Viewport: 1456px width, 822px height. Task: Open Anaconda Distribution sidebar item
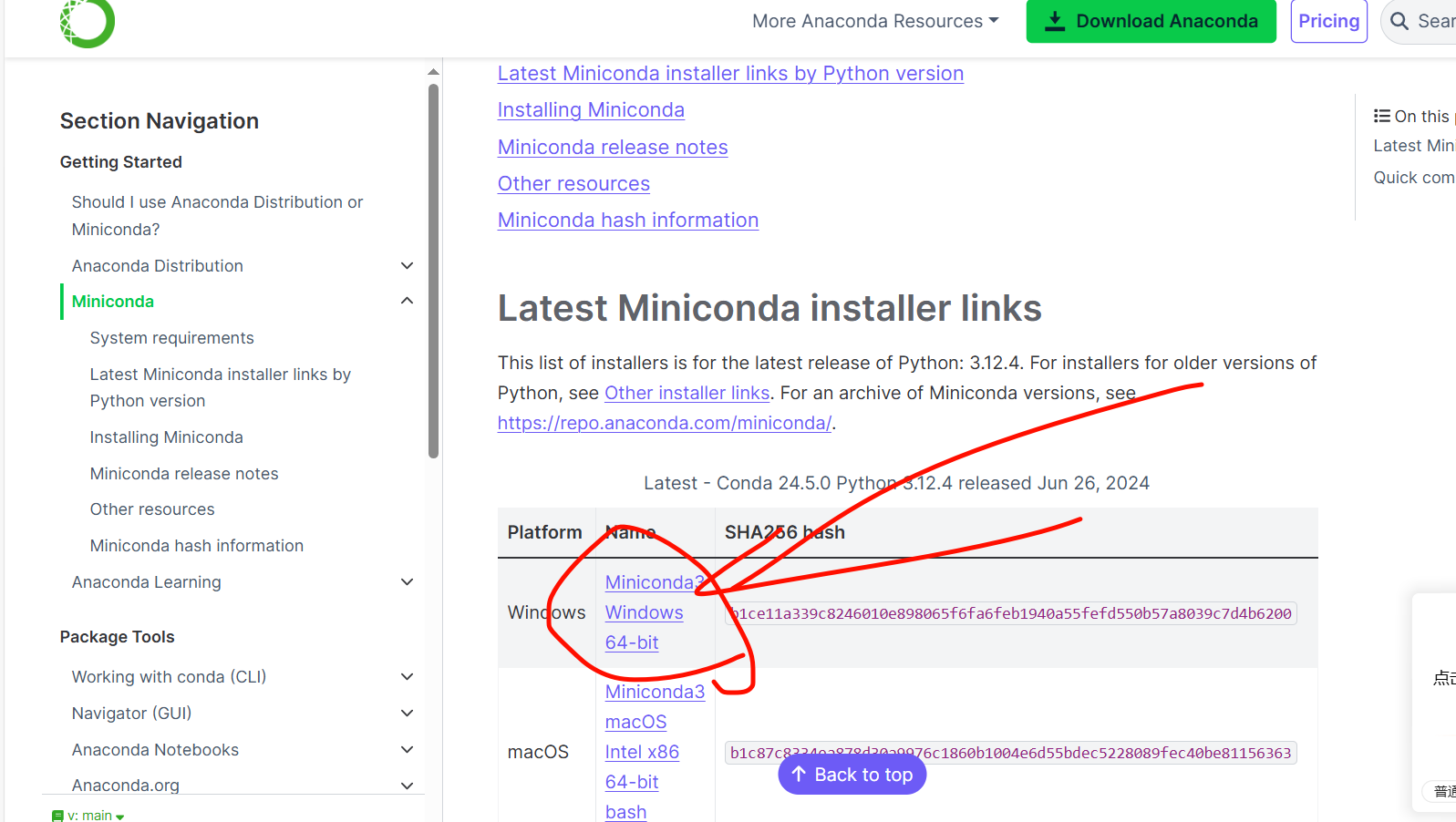click(158, 265)
